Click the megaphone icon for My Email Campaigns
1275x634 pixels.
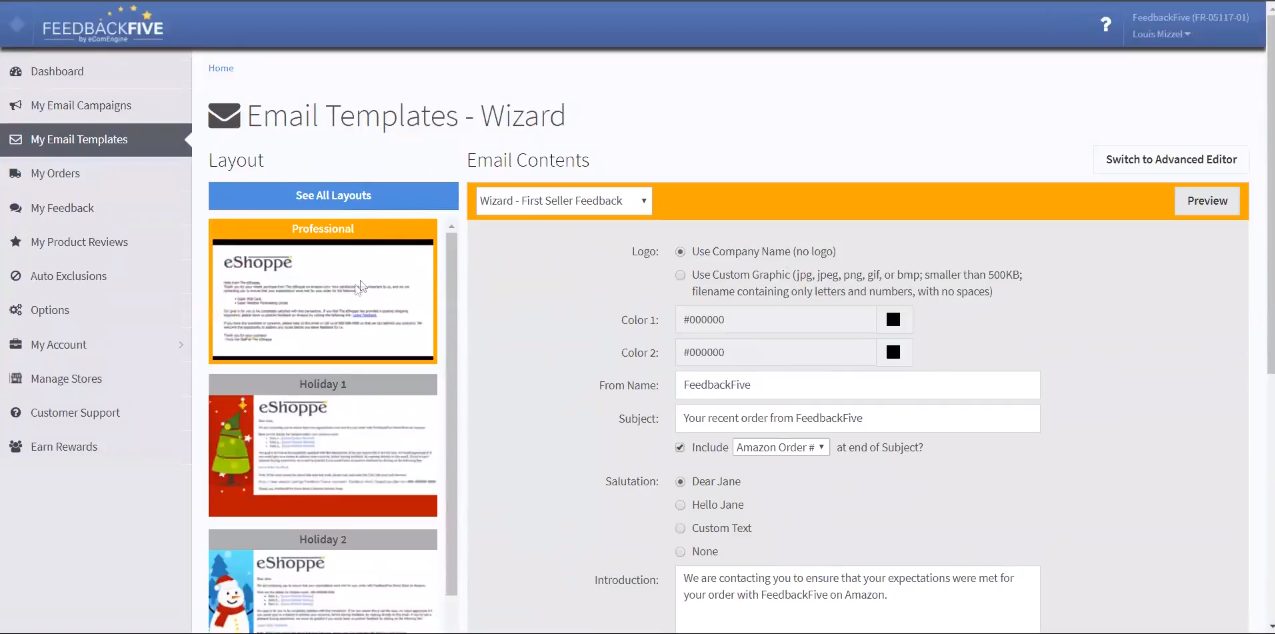(15, 106)
